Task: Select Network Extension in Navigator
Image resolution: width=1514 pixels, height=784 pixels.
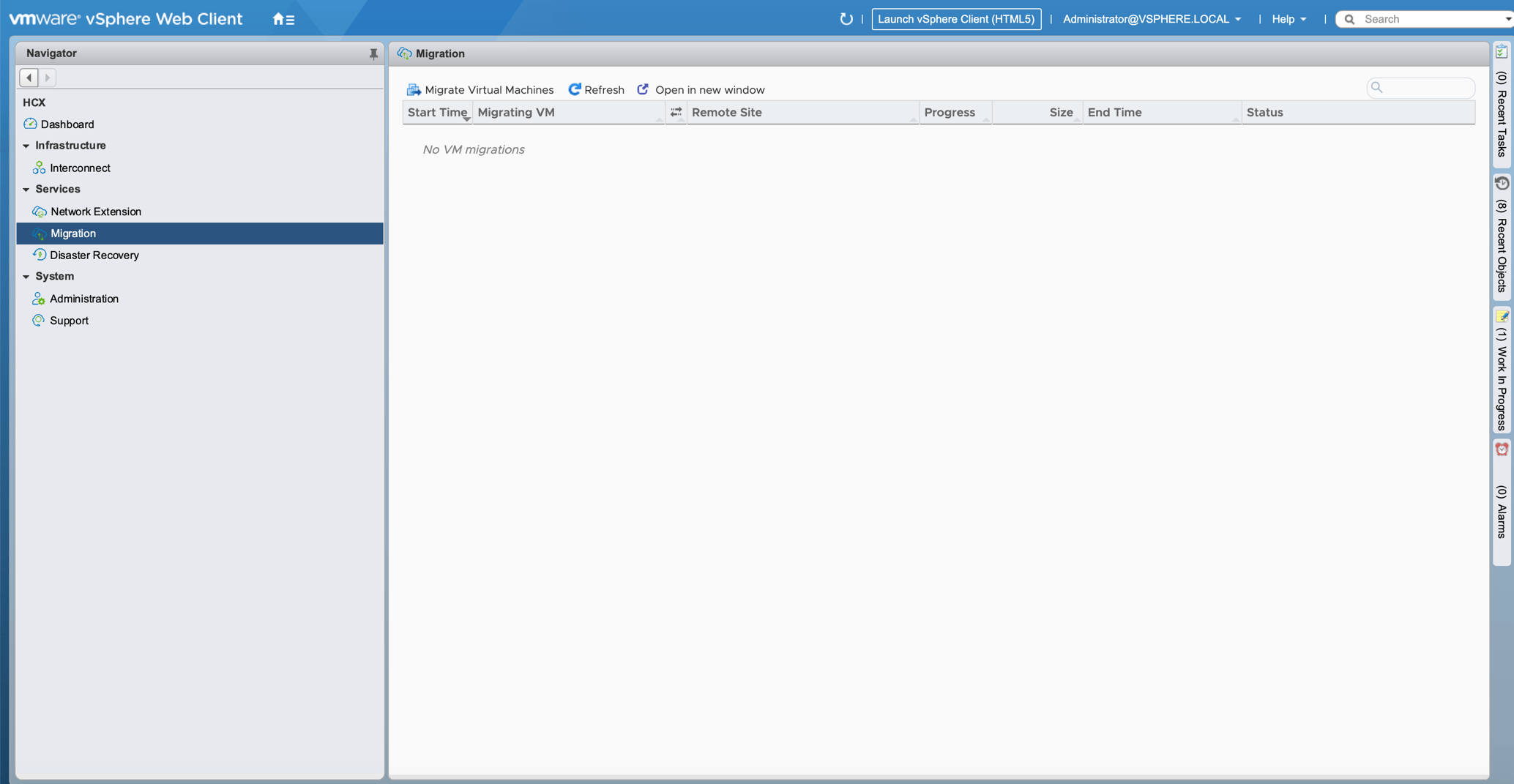Action: pyautogui.click(x=95, y=212)
